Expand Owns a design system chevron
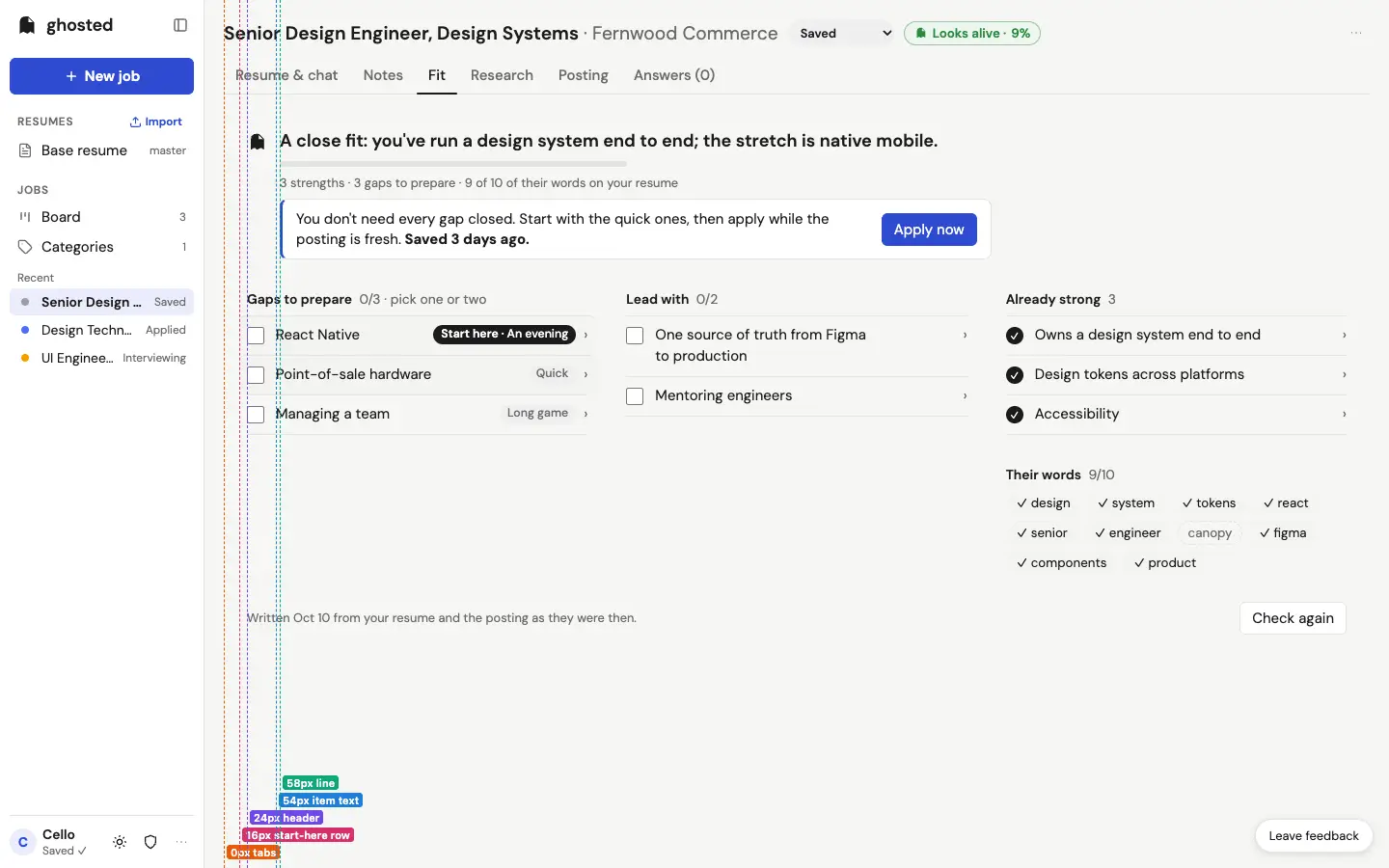 click(x=1344, y=335)
